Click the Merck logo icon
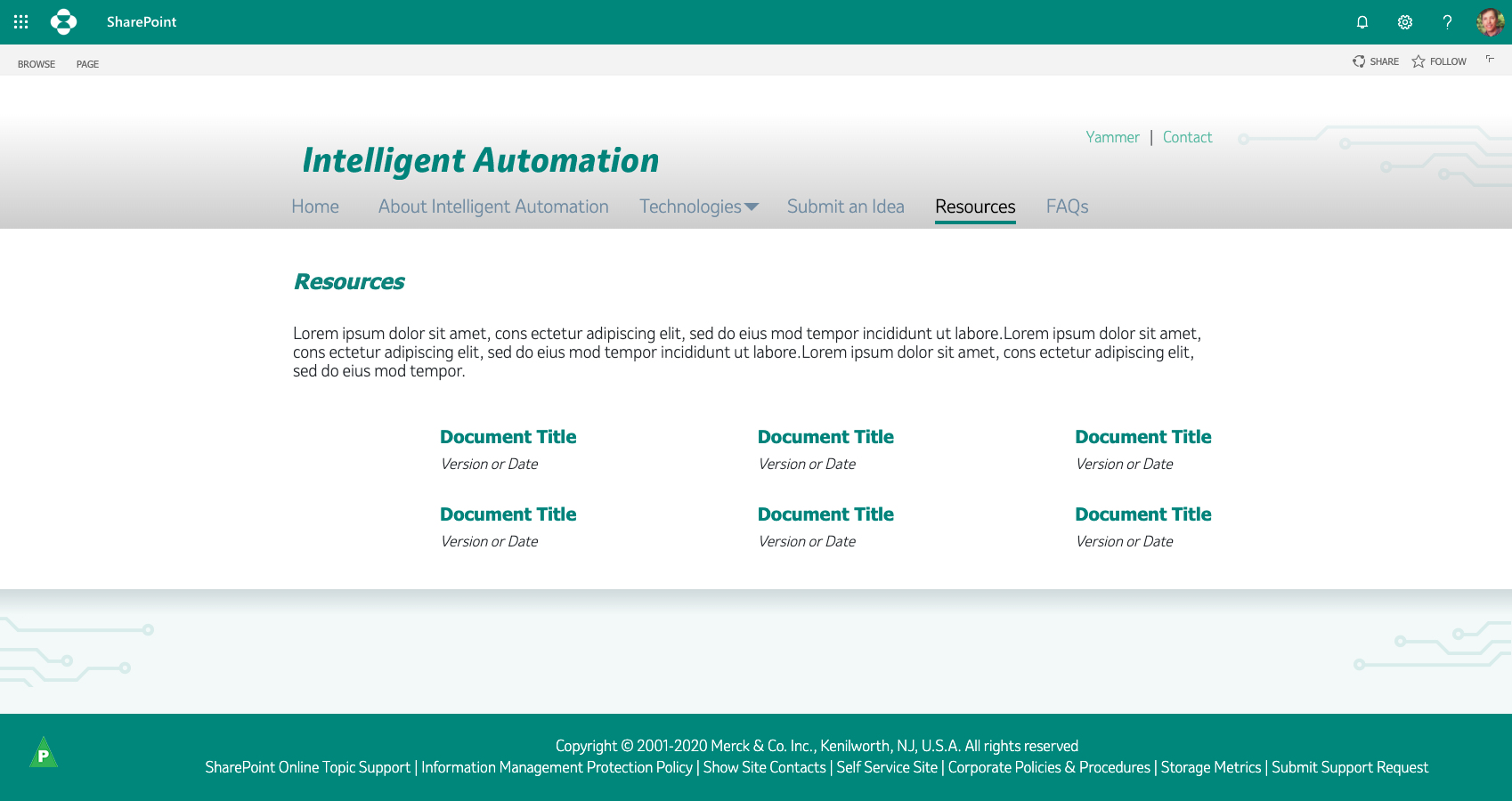The height and width of the screenshot is (801, 1512). 63,22
